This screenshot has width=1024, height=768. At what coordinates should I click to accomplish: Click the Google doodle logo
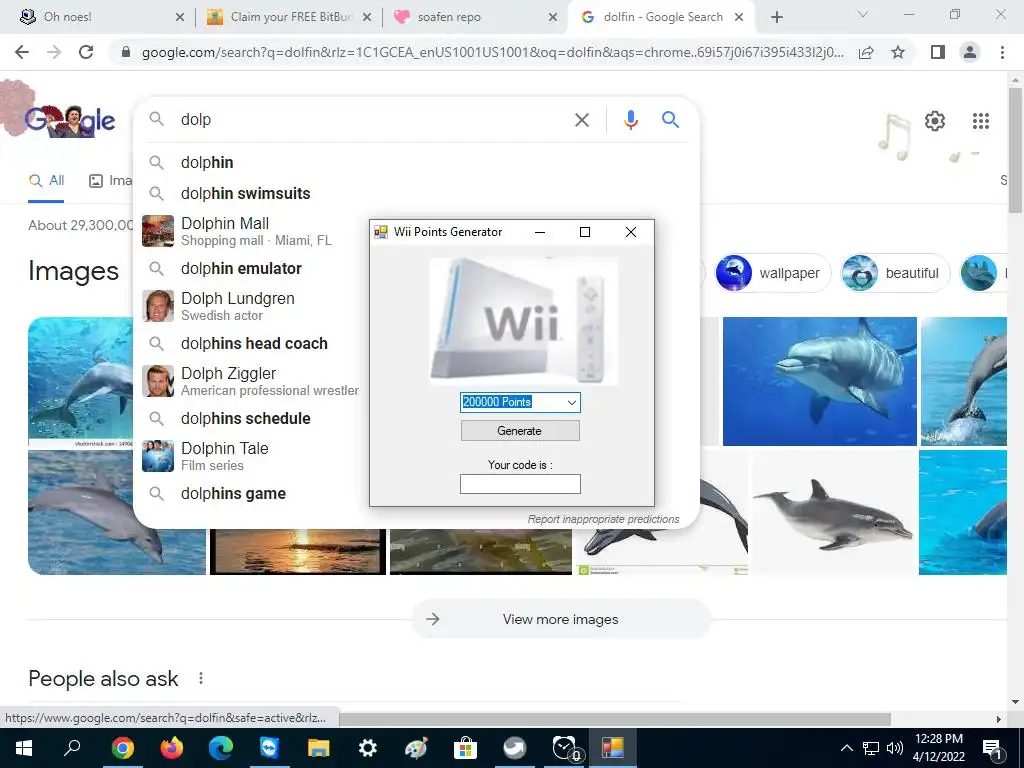[x=70, y=120]
